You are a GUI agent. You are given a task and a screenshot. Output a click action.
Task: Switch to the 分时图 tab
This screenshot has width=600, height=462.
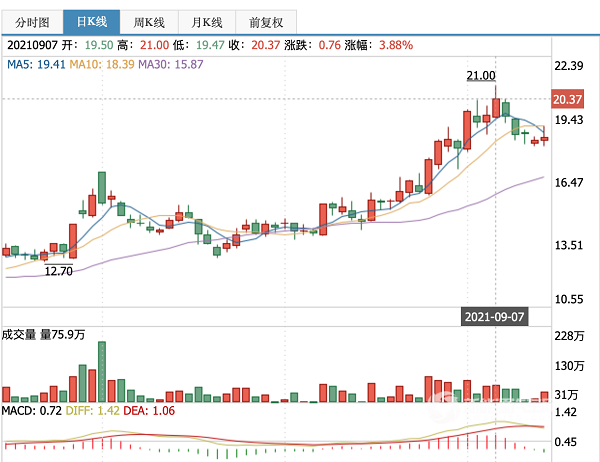tap(31, 20)
